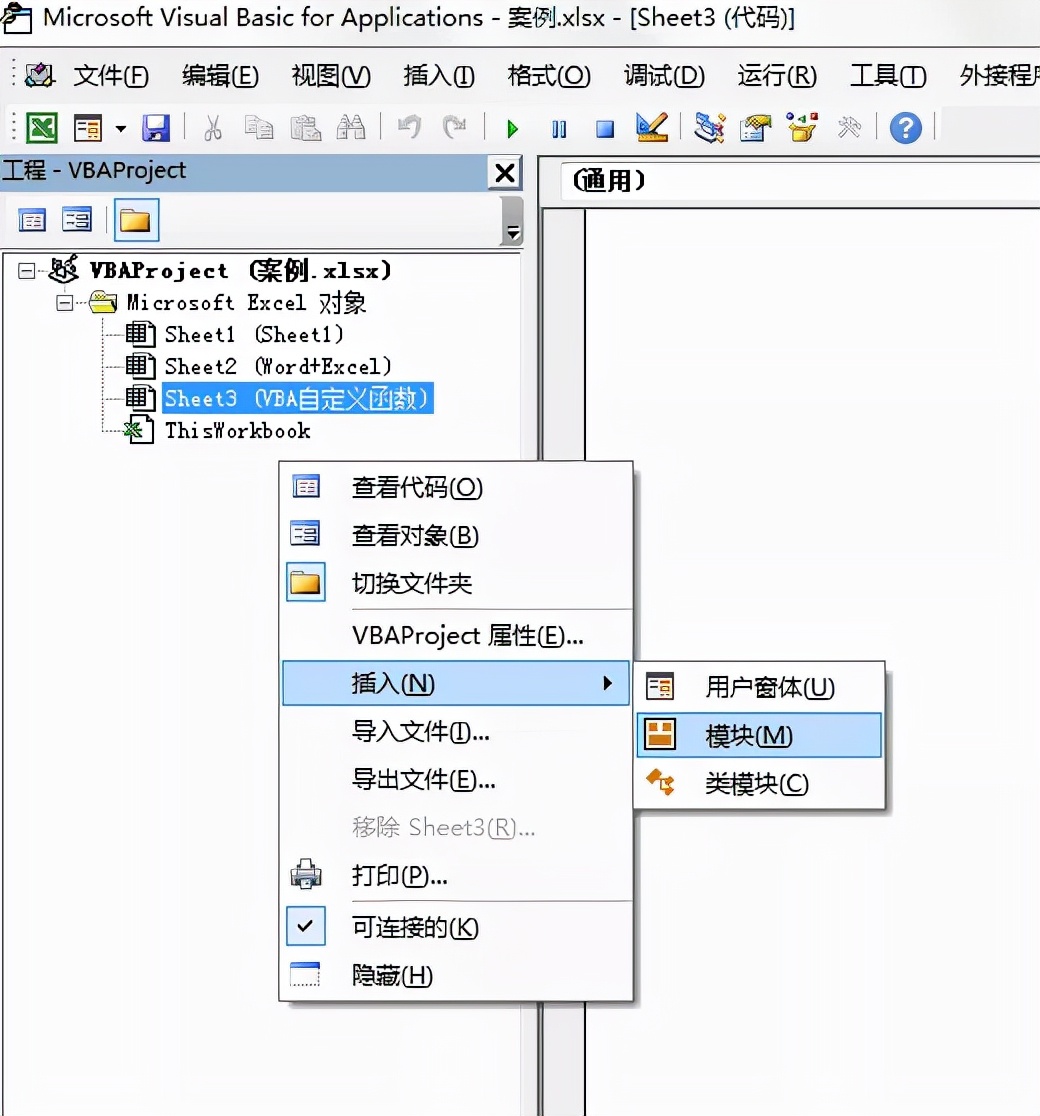Select the View Code icon in Project Explorer

[x=31, y=219]
